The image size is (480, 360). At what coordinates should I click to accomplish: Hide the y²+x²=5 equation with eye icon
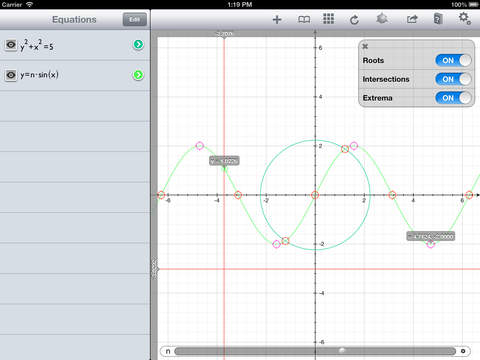coord(11,45)
